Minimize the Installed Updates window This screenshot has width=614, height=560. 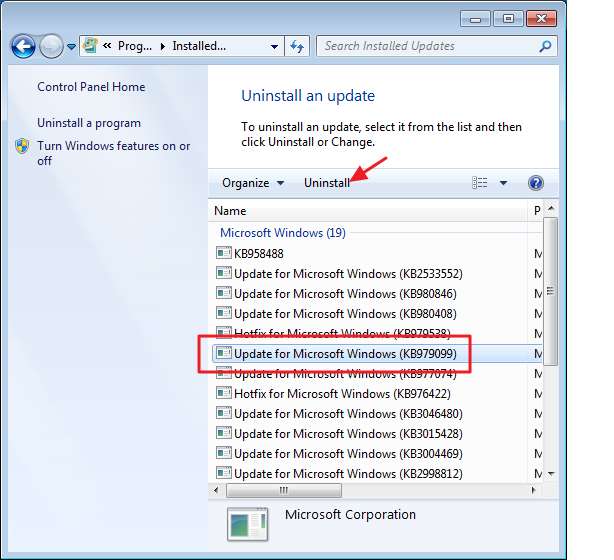tap(475, 18)
